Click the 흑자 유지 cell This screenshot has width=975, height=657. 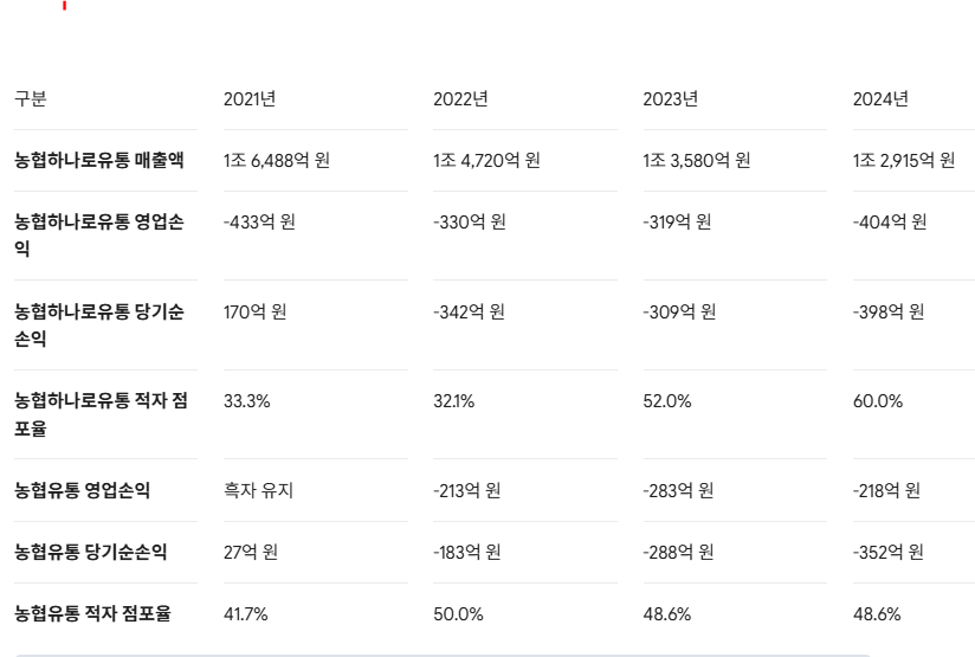pos(259,490)
